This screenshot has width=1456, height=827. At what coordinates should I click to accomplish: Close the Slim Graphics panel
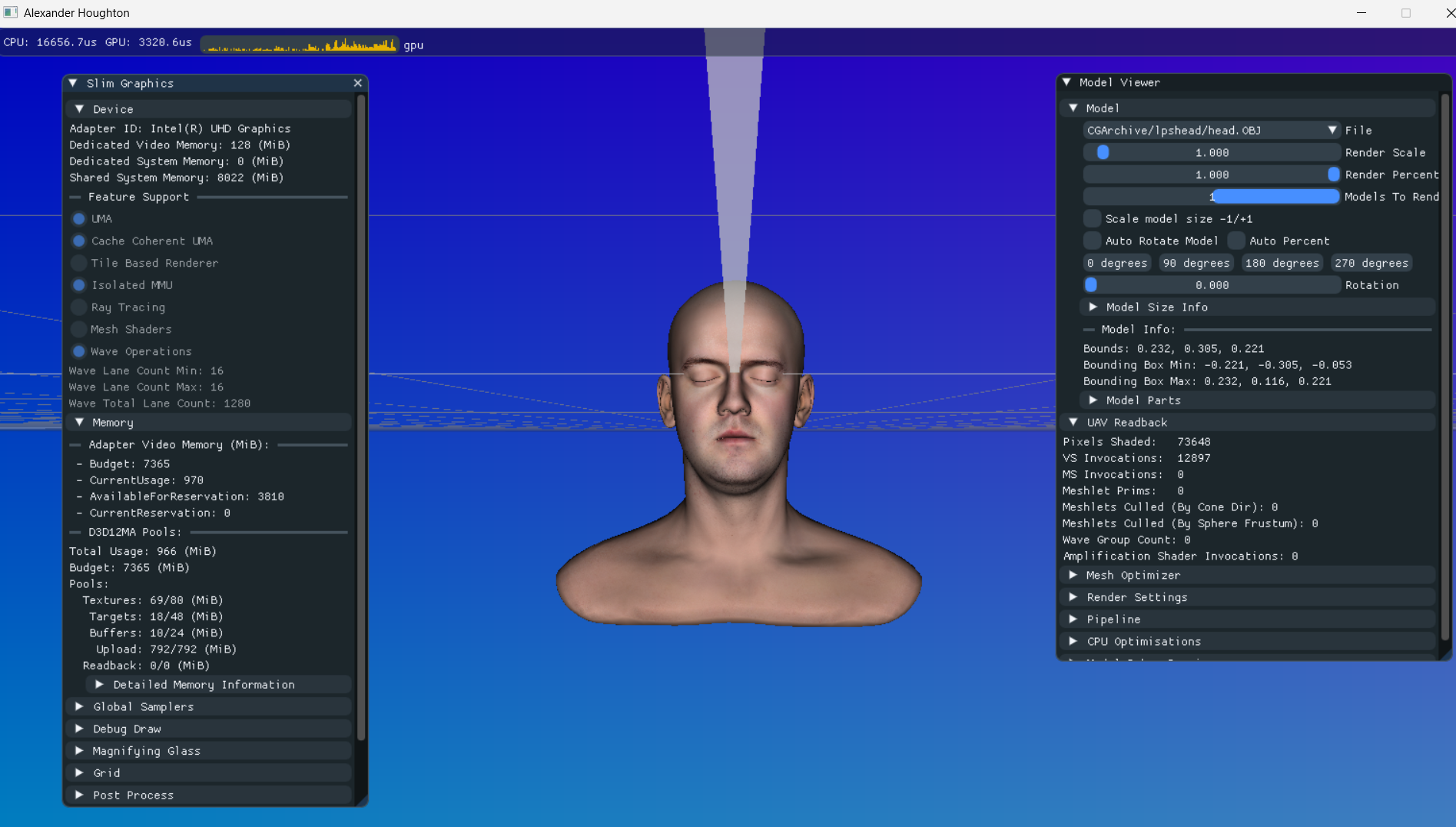[x=357, y=83]
